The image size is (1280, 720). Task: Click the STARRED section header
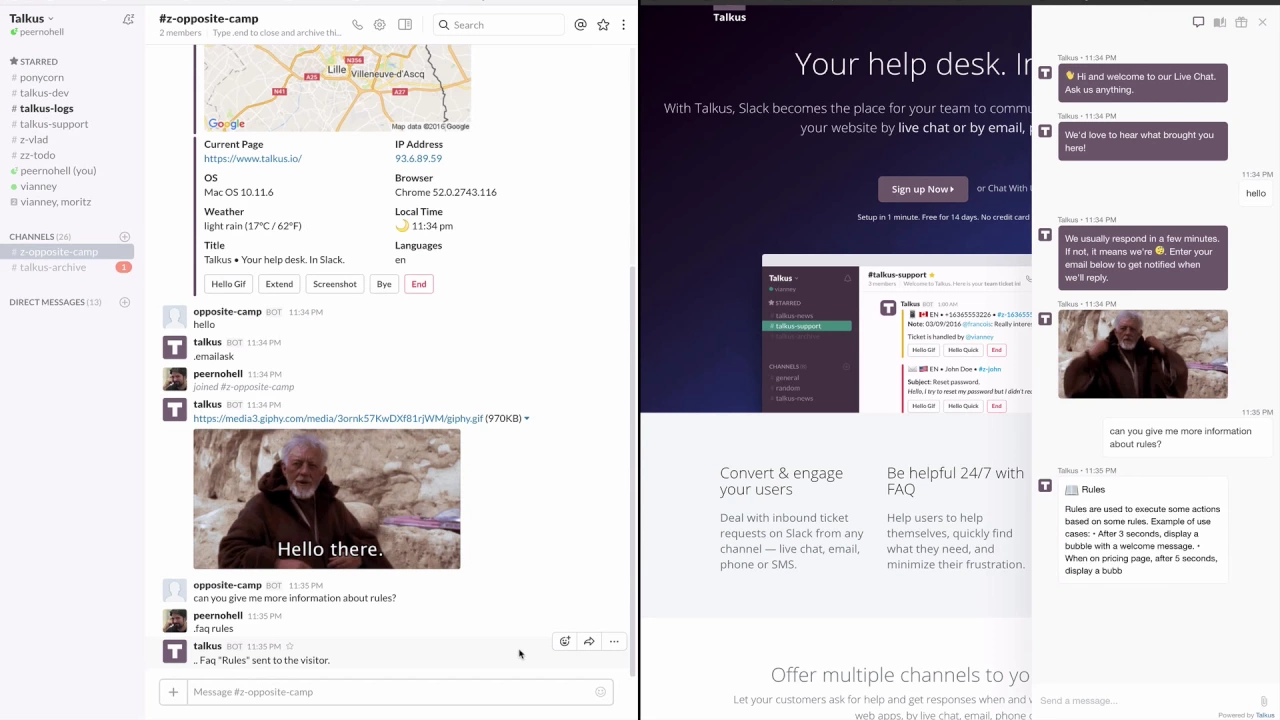pos(39,62)
